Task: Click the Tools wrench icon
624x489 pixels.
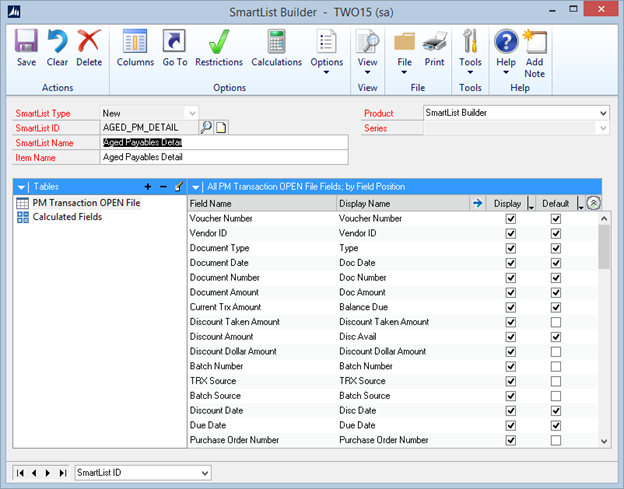Action: point(470,41)
